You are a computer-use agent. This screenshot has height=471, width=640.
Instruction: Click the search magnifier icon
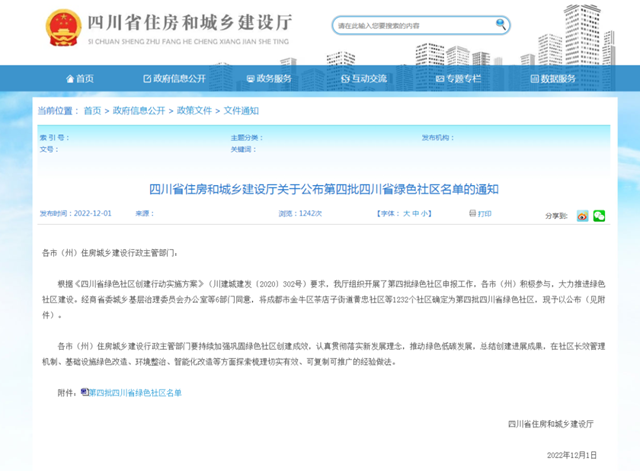point(500,24)
